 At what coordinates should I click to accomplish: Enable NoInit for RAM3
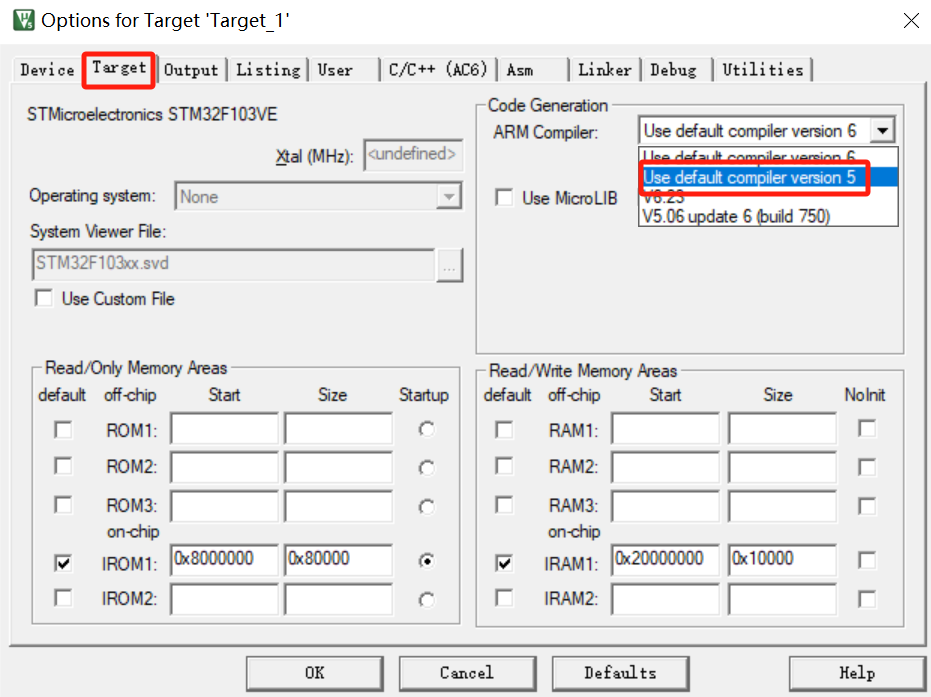pyautogui.click(x=867, y=506)
